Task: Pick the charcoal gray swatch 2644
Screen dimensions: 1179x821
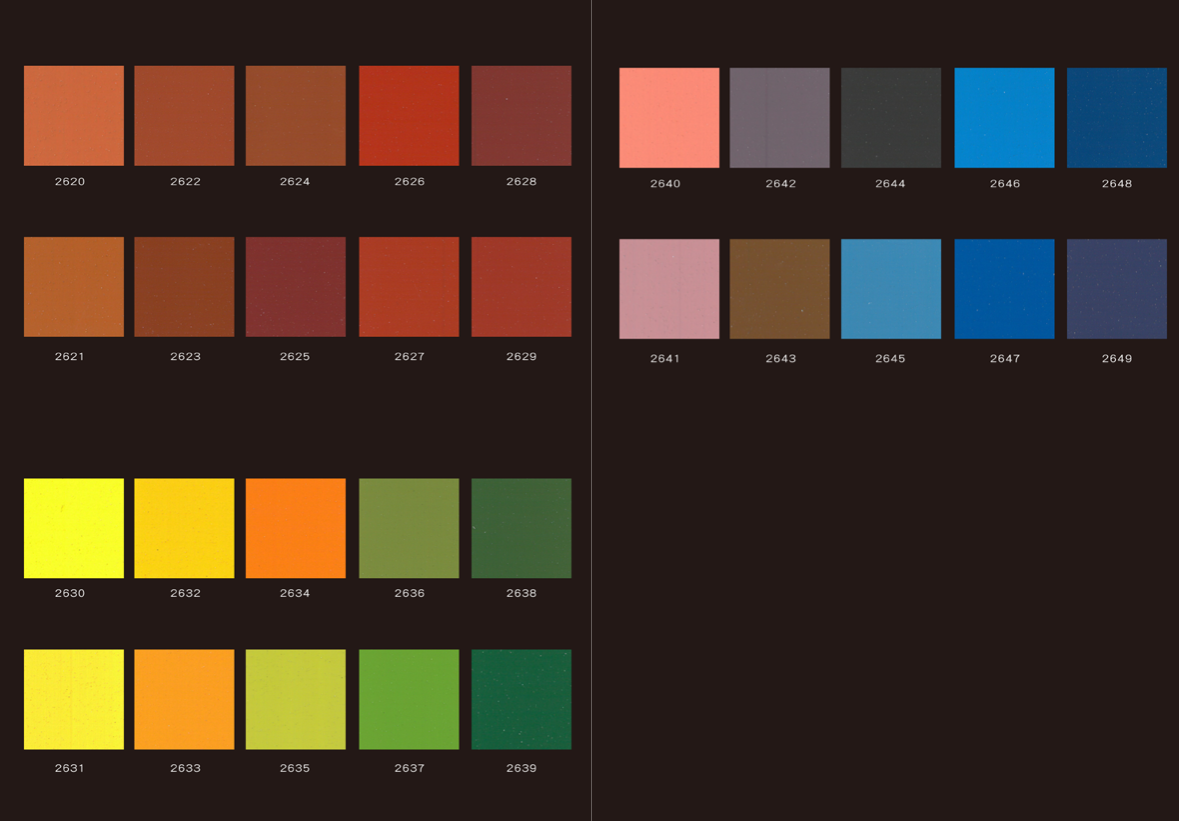Action: pos(891,118)
